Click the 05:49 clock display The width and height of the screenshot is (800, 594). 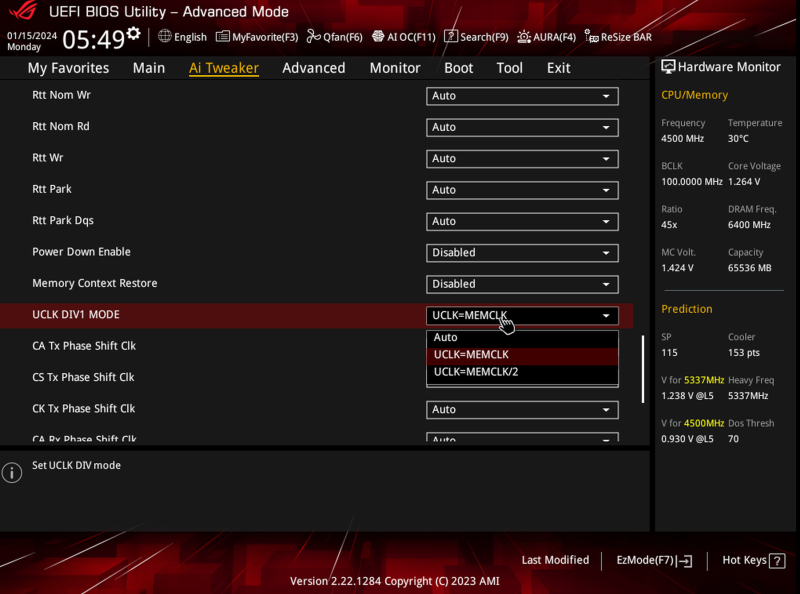pyautogui.click(x=93, y=39)
